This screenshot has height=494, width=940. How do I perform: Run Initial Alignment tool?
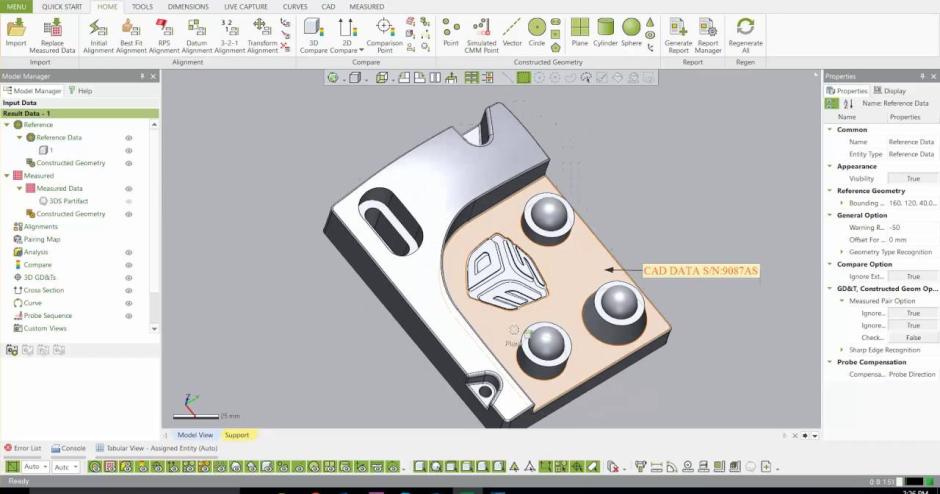pyautogui.click(x=98, y=35)
